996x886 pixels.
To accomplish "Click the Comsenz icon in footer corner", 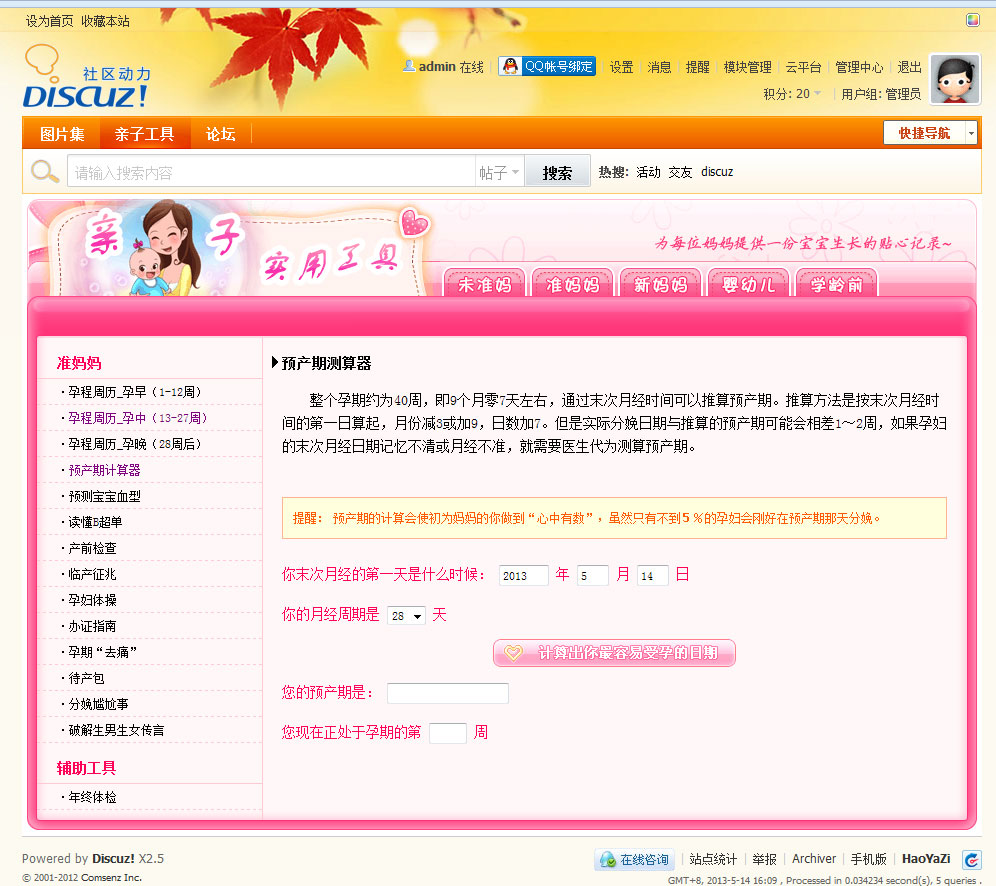I will pyautogui.click(x=972, y=860).
